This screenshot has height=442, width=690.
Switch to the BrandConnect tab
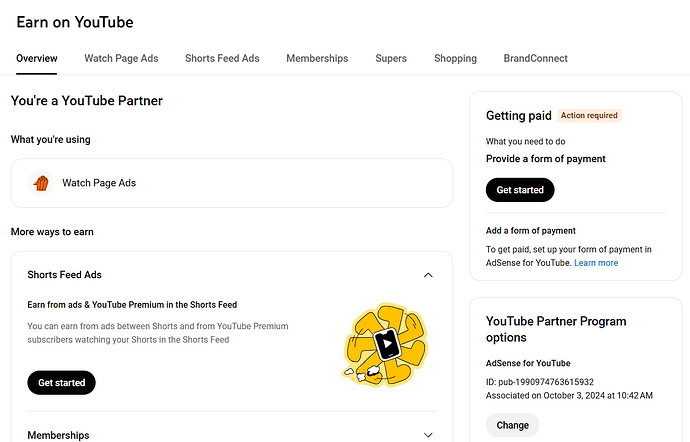tap(536, 59)
